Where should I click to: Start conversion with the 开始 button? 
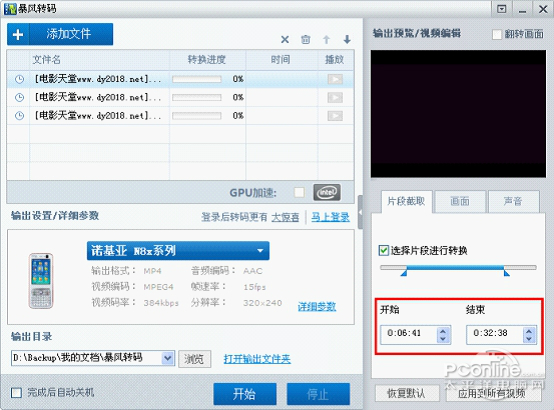[x=244, y=394]
